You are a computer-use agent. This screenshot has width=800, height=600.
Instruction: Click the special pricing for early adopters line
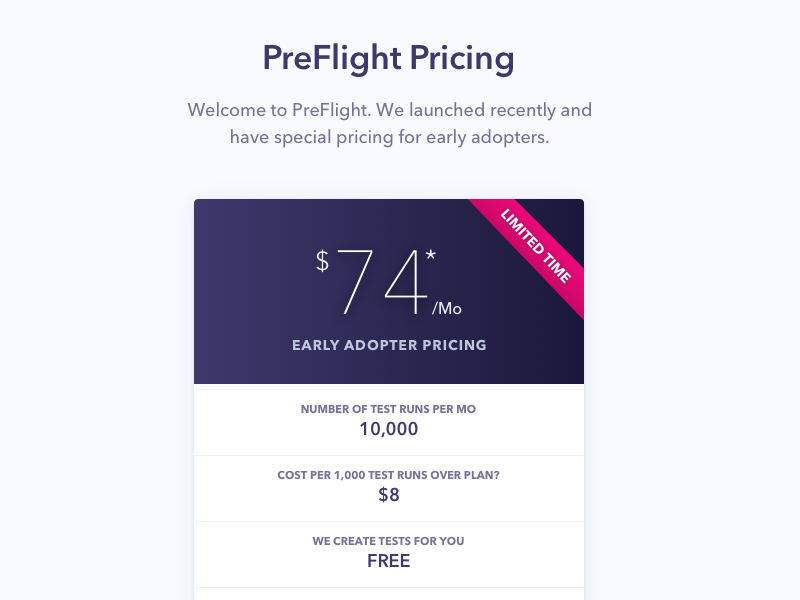pos(389,137)
